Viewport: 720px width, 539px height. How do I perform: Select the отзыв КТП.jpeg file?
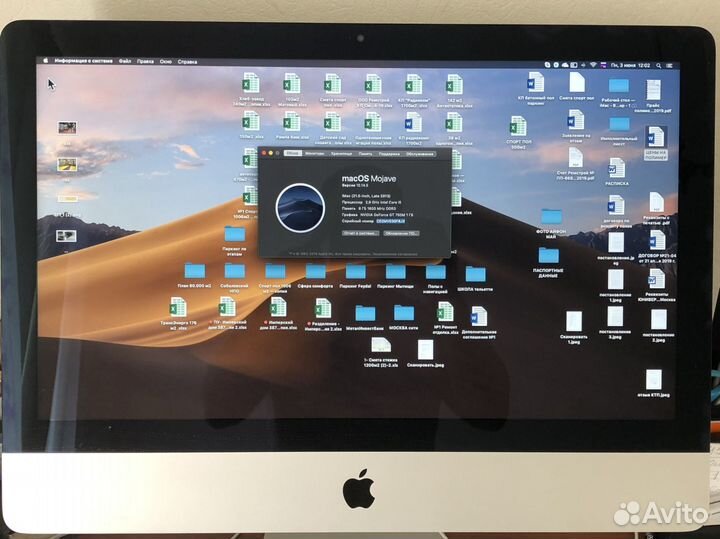click(653, 383)
